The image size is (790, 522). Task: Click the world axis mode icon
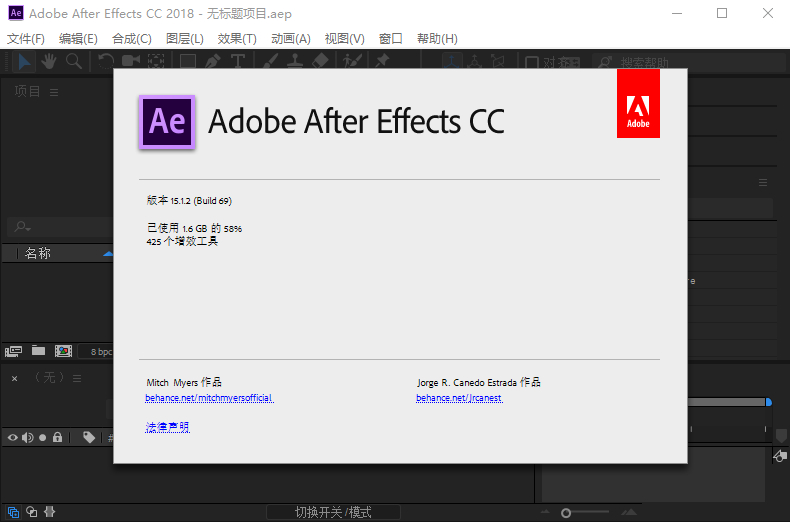click(474, 61)
